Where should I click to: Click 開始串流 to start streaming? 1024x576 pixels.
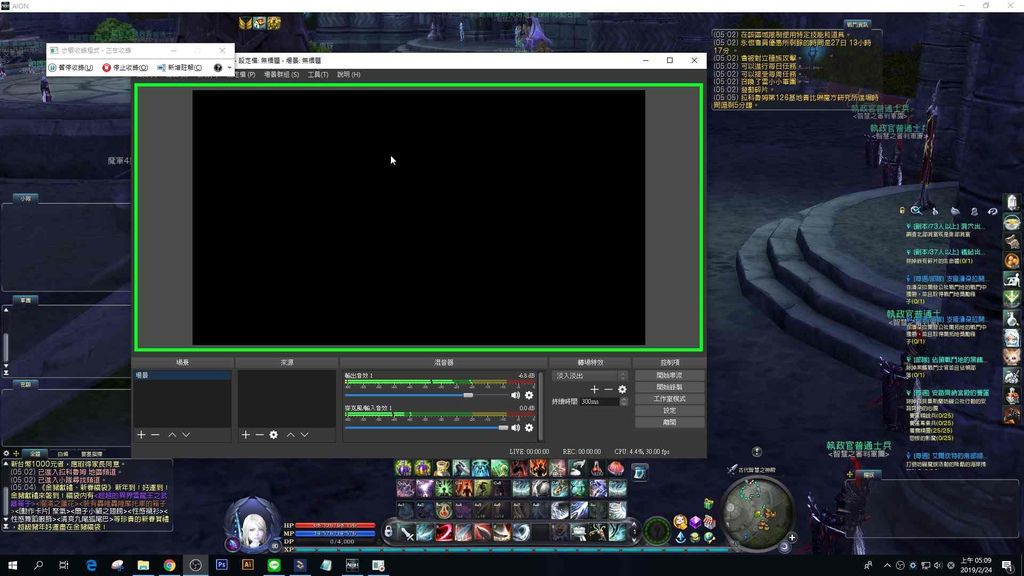pos(669,376)
